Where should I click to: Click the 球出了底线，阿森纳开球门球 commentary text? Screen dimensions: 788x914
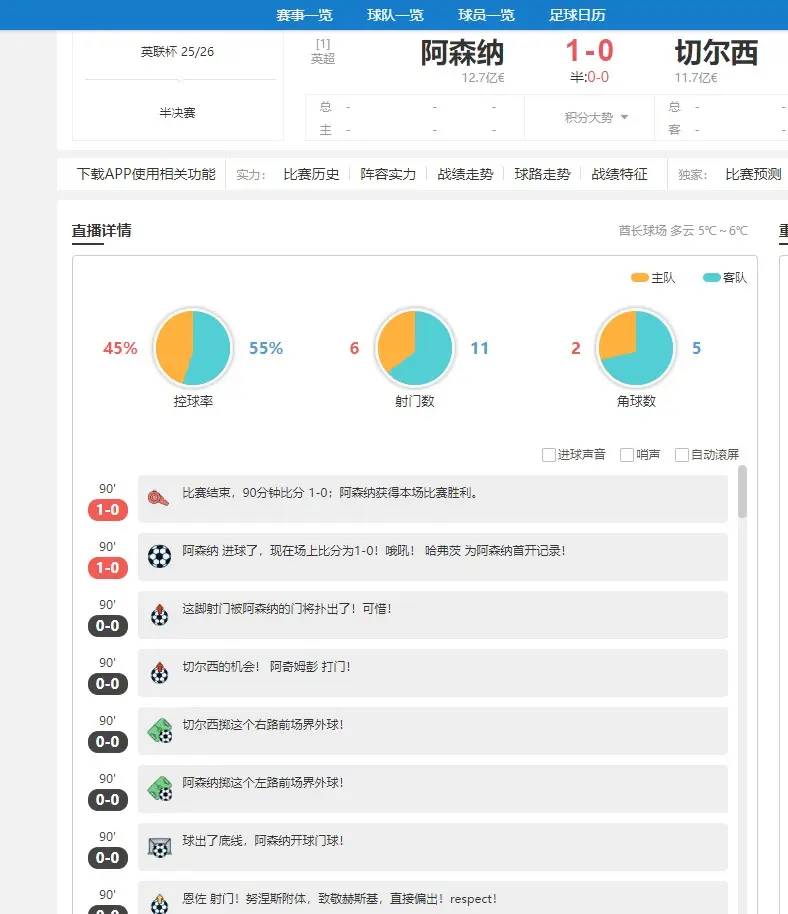(x=262, y=841)
